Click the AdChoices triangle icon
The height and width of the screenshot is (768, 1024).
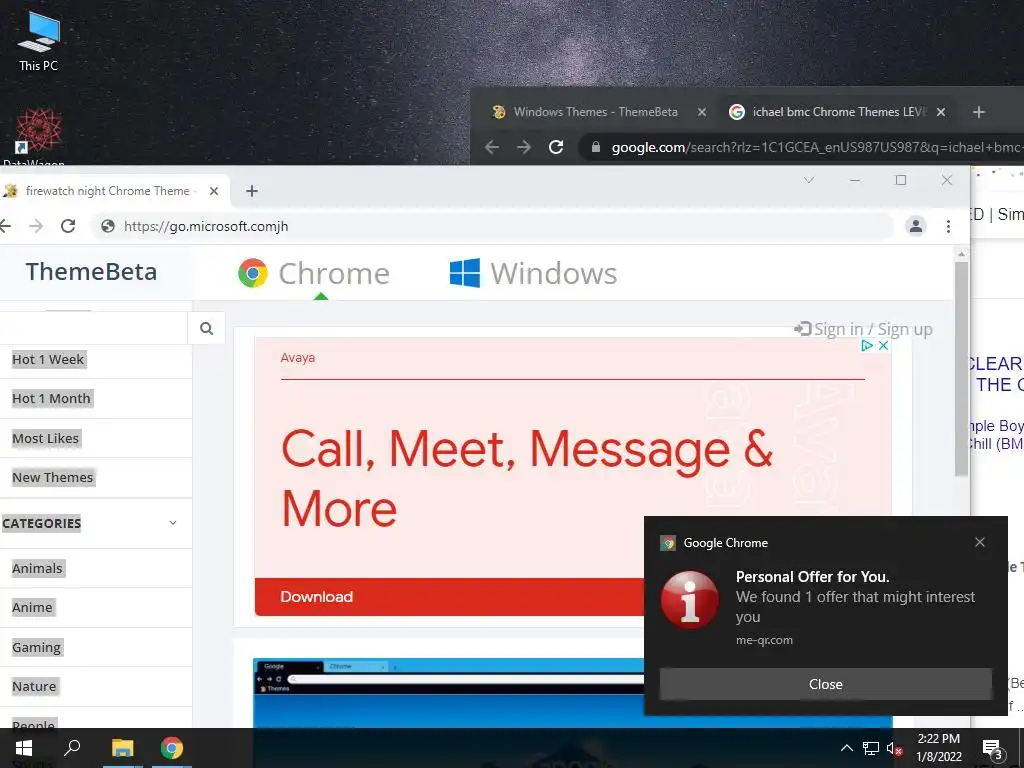[x=867, y=345]
